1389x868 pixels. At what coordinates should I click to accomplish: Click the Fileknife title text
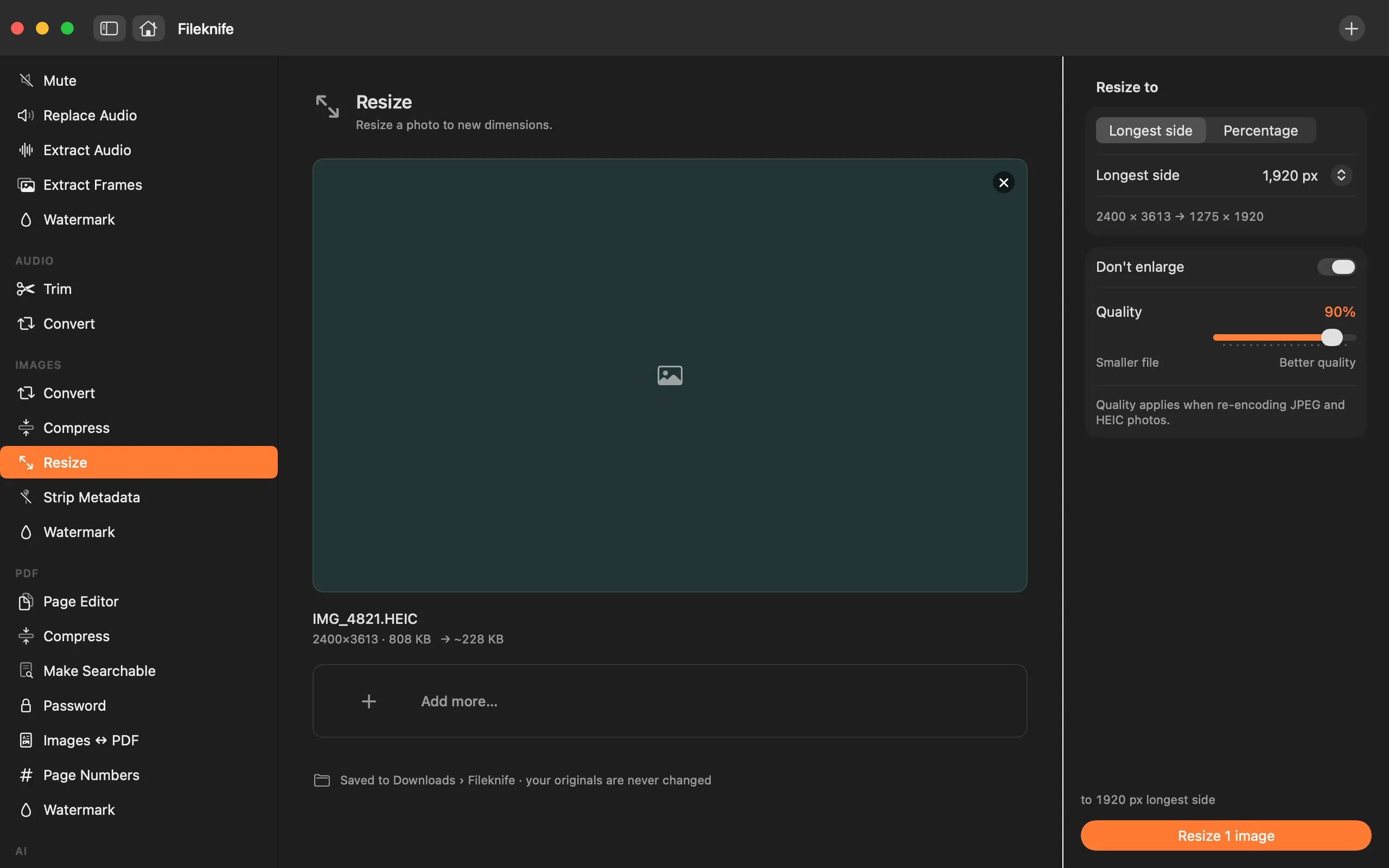206,29
